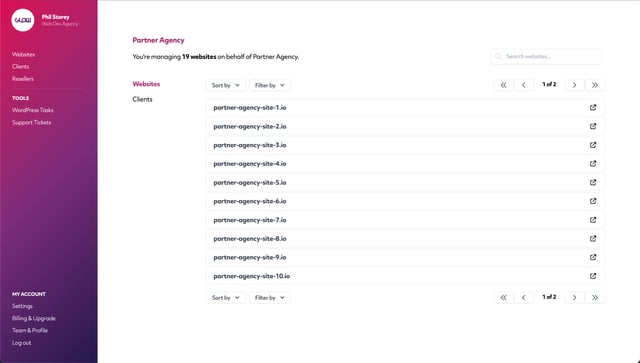
Task: Click the search magnifier icon
Action: 498,56
